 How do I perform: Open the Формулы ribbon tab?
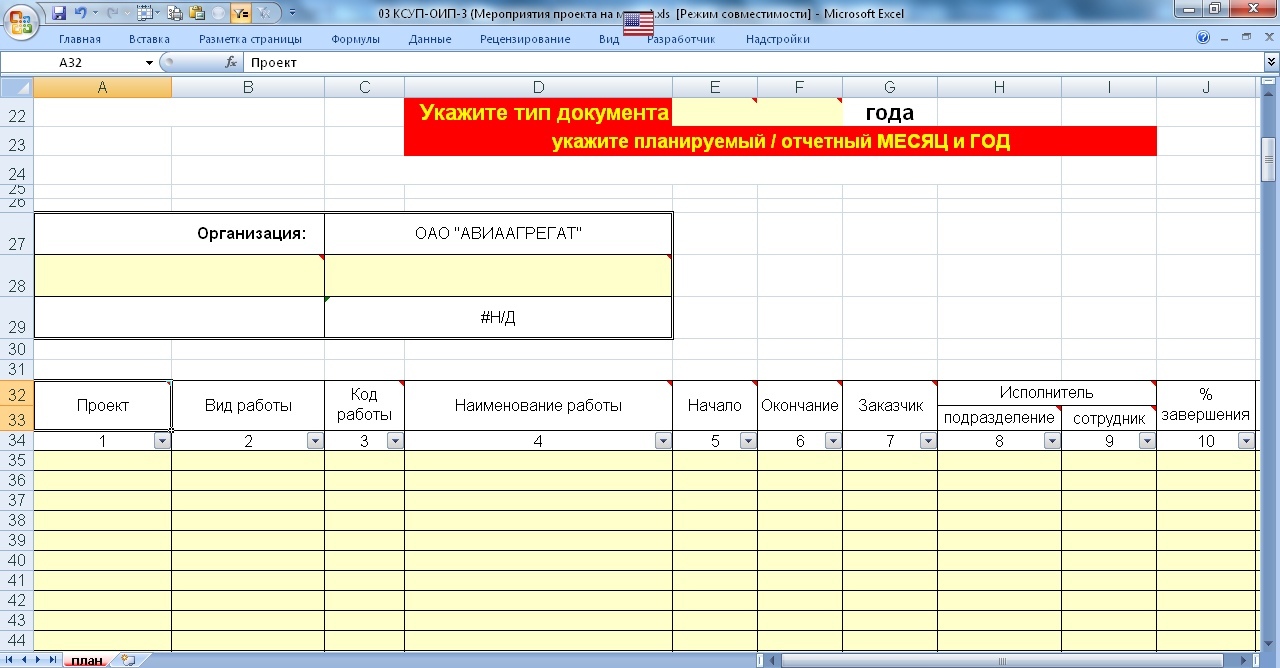point(355,39)
